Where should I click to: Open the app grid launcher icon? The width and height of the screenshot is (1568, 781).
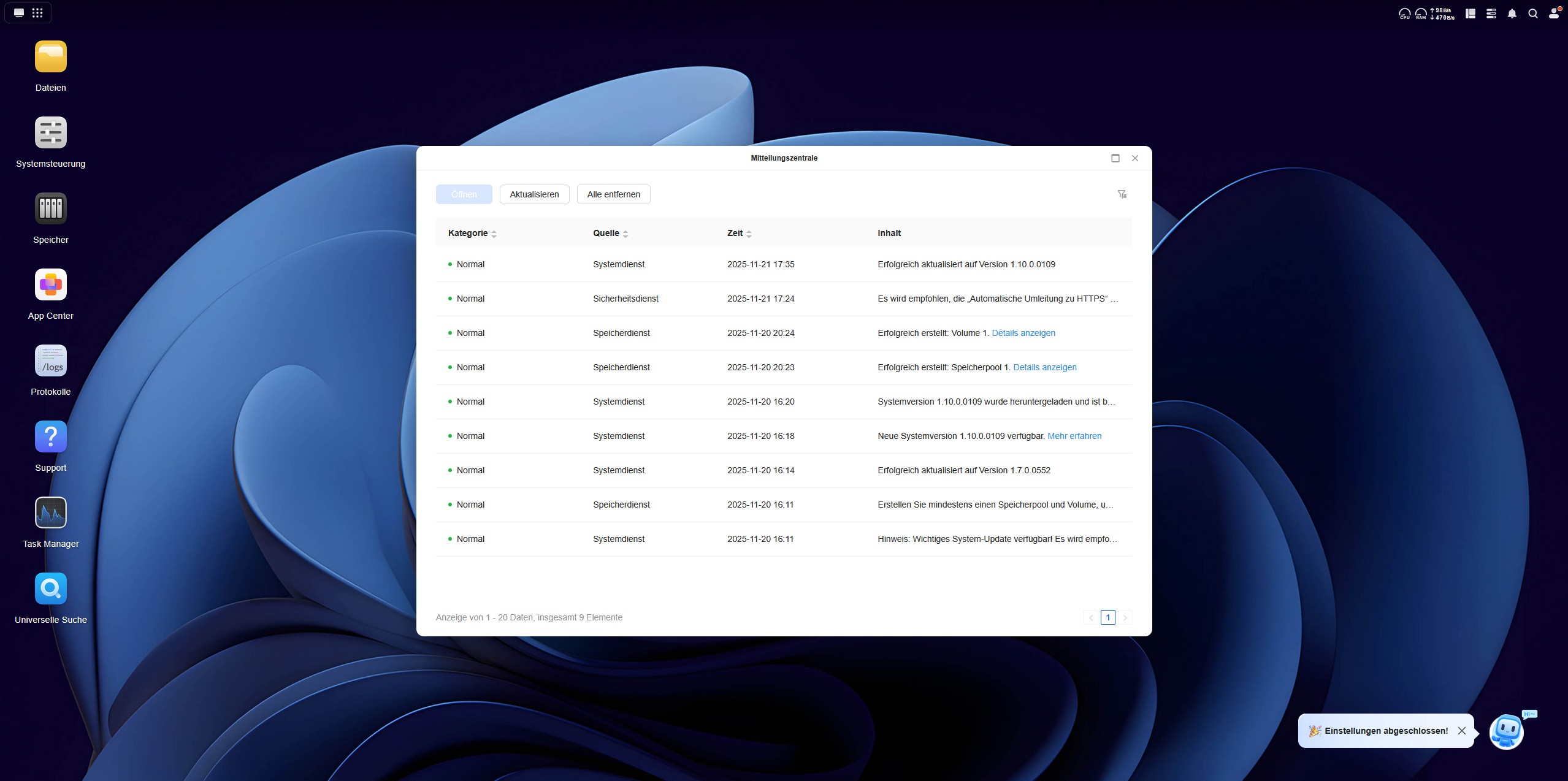coord(37,13)
